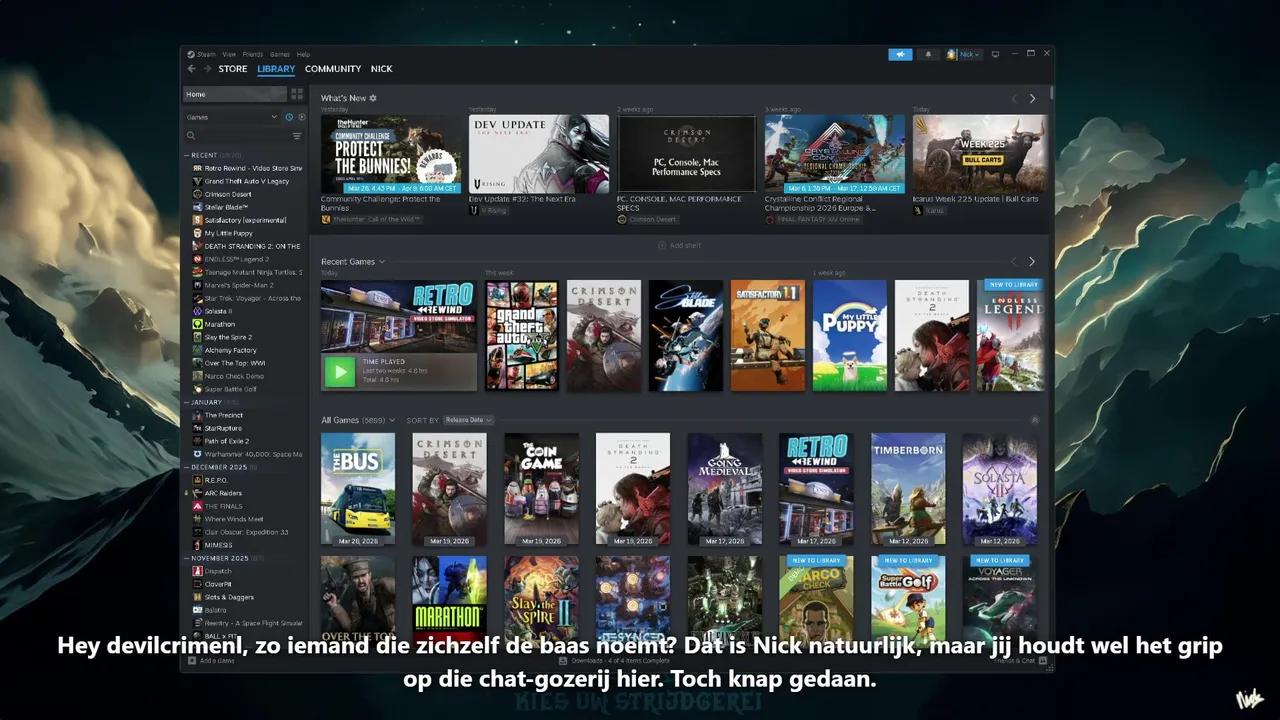Click the Add a Game label

tap(217, 661)
